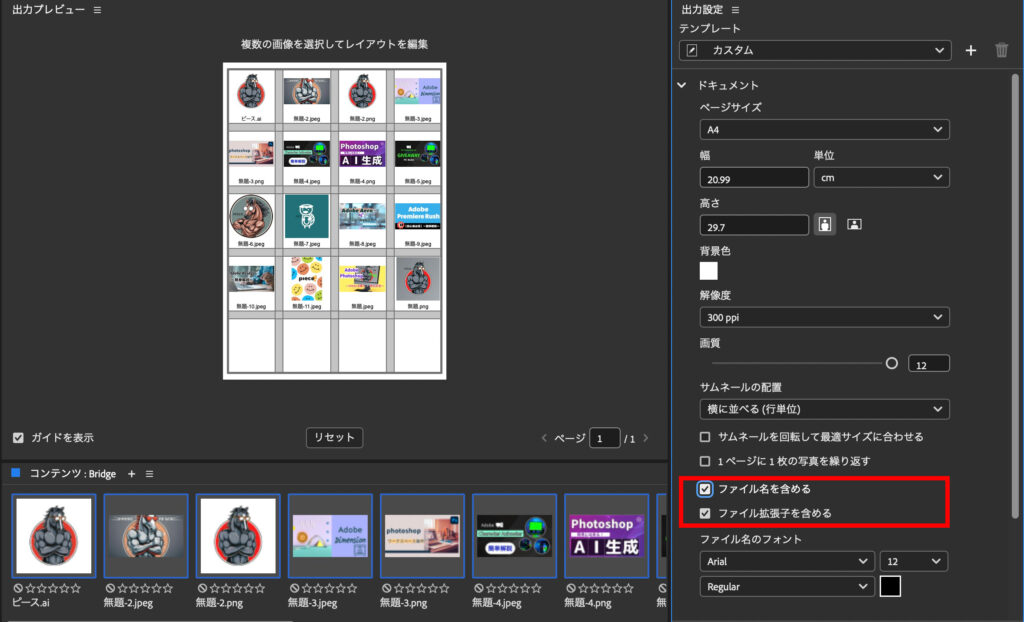The width and height of the screenshot is (1024, 622).
Task: Collapse the ドキュメント section
Action: pos(682,85)
